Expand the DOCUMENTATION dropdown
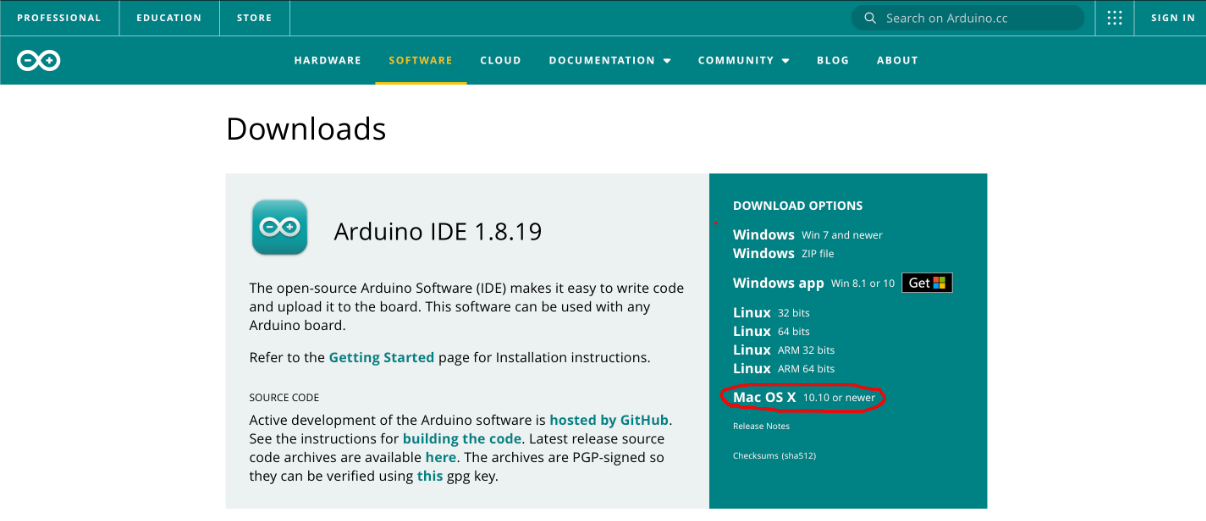This screenshot has width=1206, height=521. [x=610, y=60]
